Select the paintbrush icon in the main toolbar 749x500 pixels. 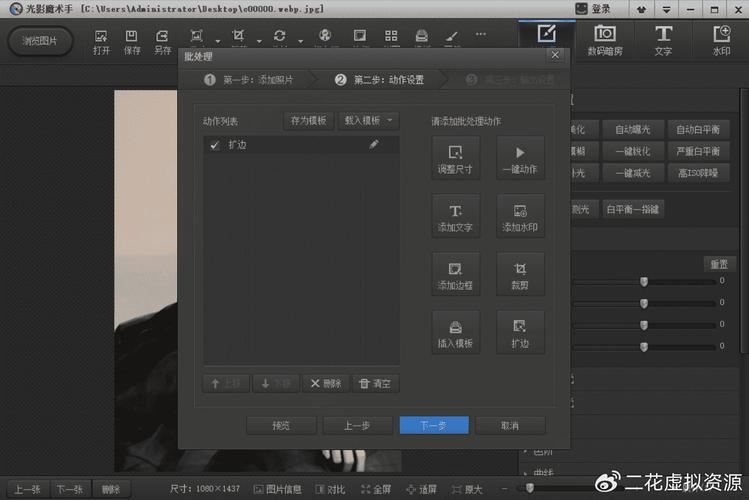point(452,36)
